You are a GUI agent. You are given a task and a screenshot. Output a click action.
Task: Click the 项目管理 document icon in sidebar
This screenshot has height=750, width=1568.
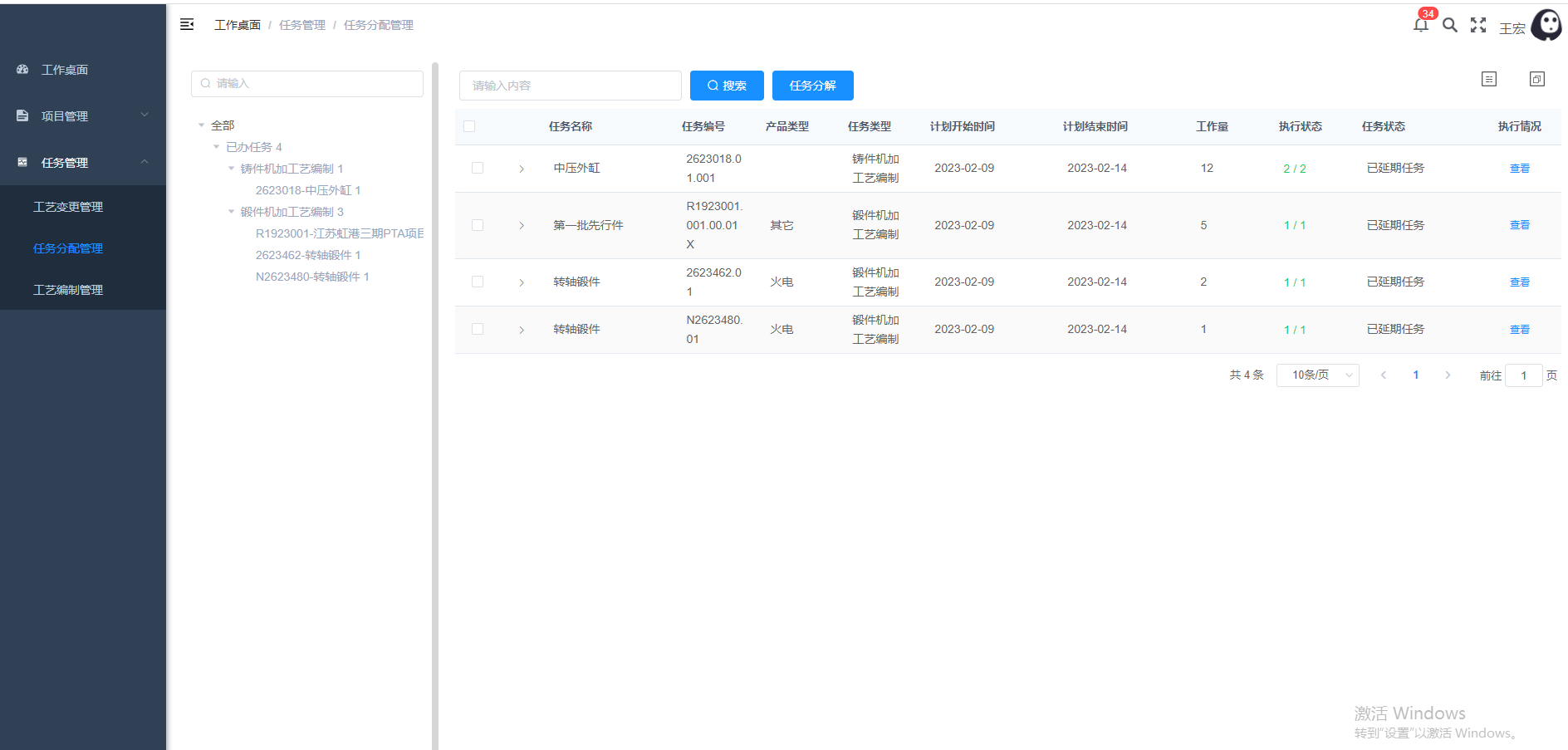[22, 116]
